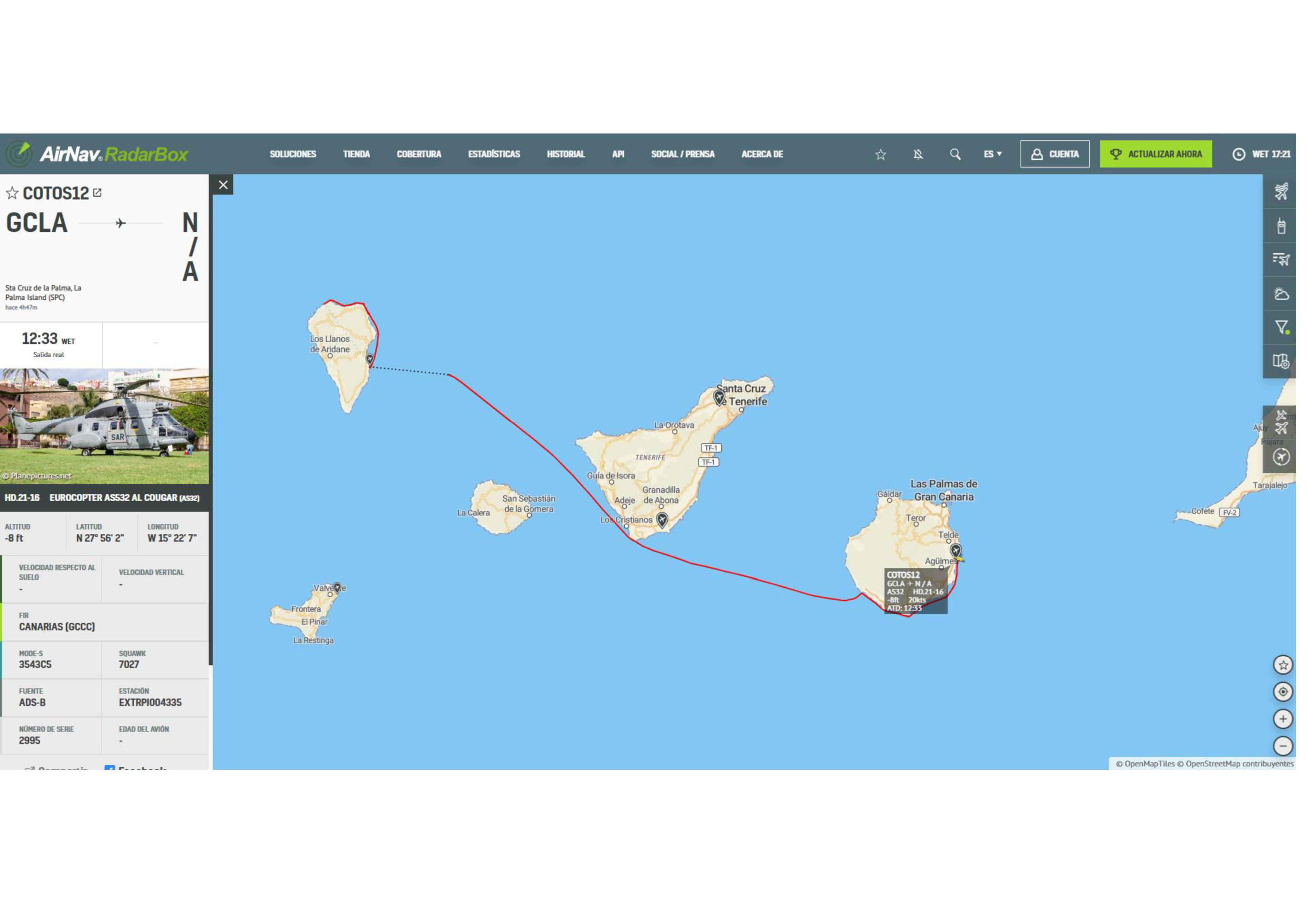The width and height of the screenshot is (1307, 924).
Task: Toggle favorite star next to COTOS12
Action: (x=12, y=193)
